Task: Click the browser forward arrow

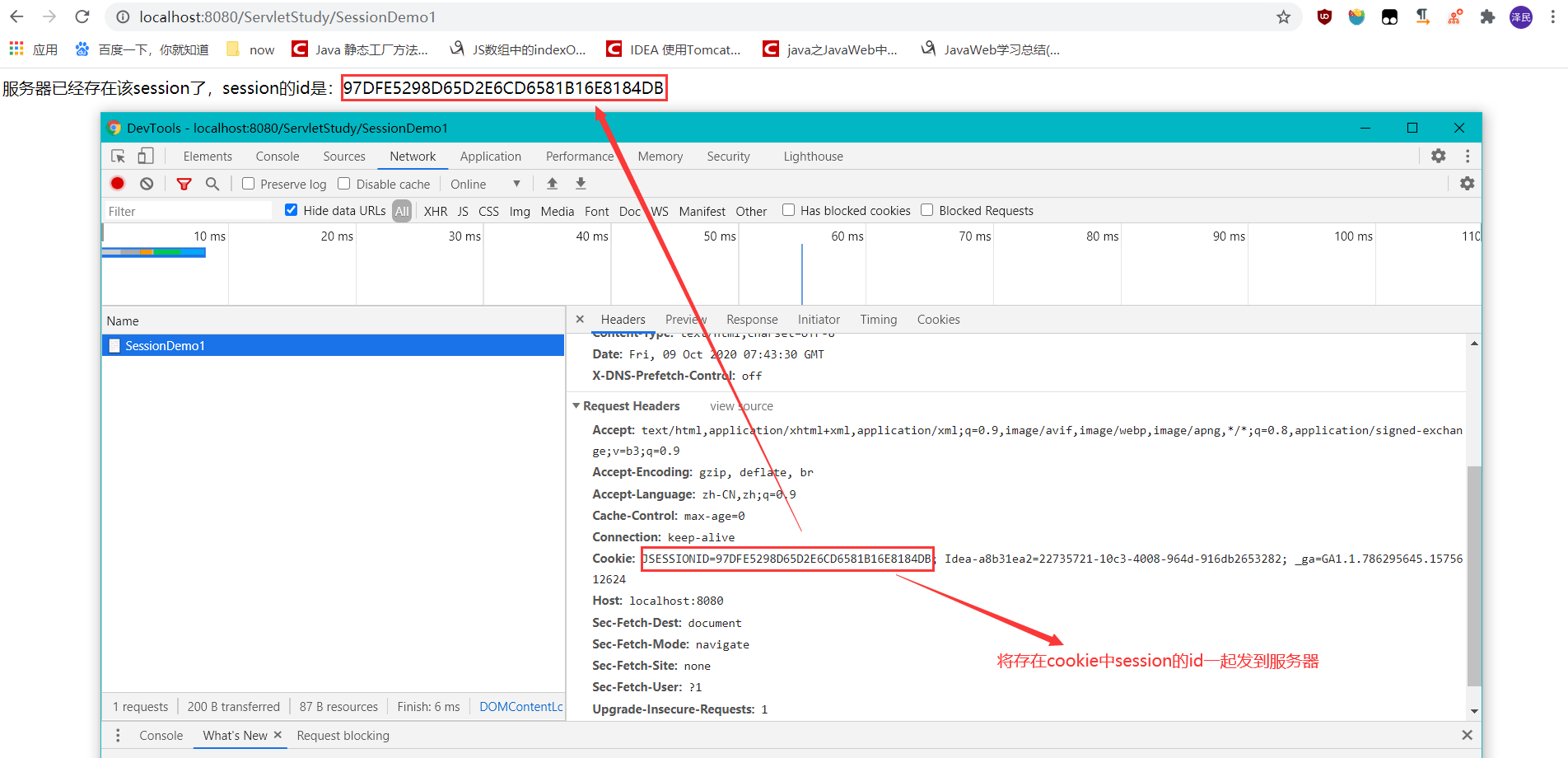Action: click(x=49, y=16)
